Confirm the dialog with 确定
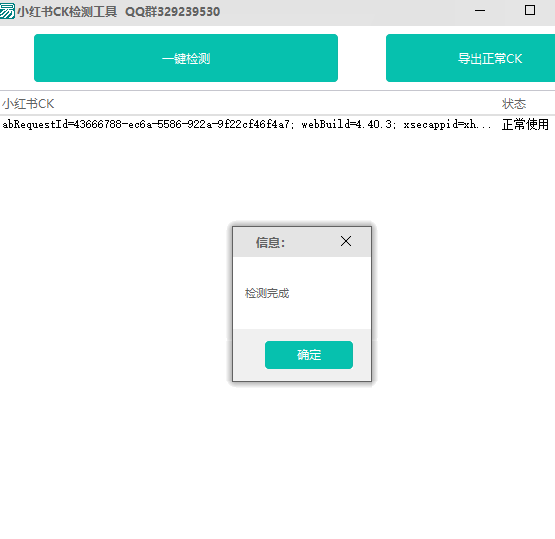This screenshot has height=539, width=555. (309, 355)
